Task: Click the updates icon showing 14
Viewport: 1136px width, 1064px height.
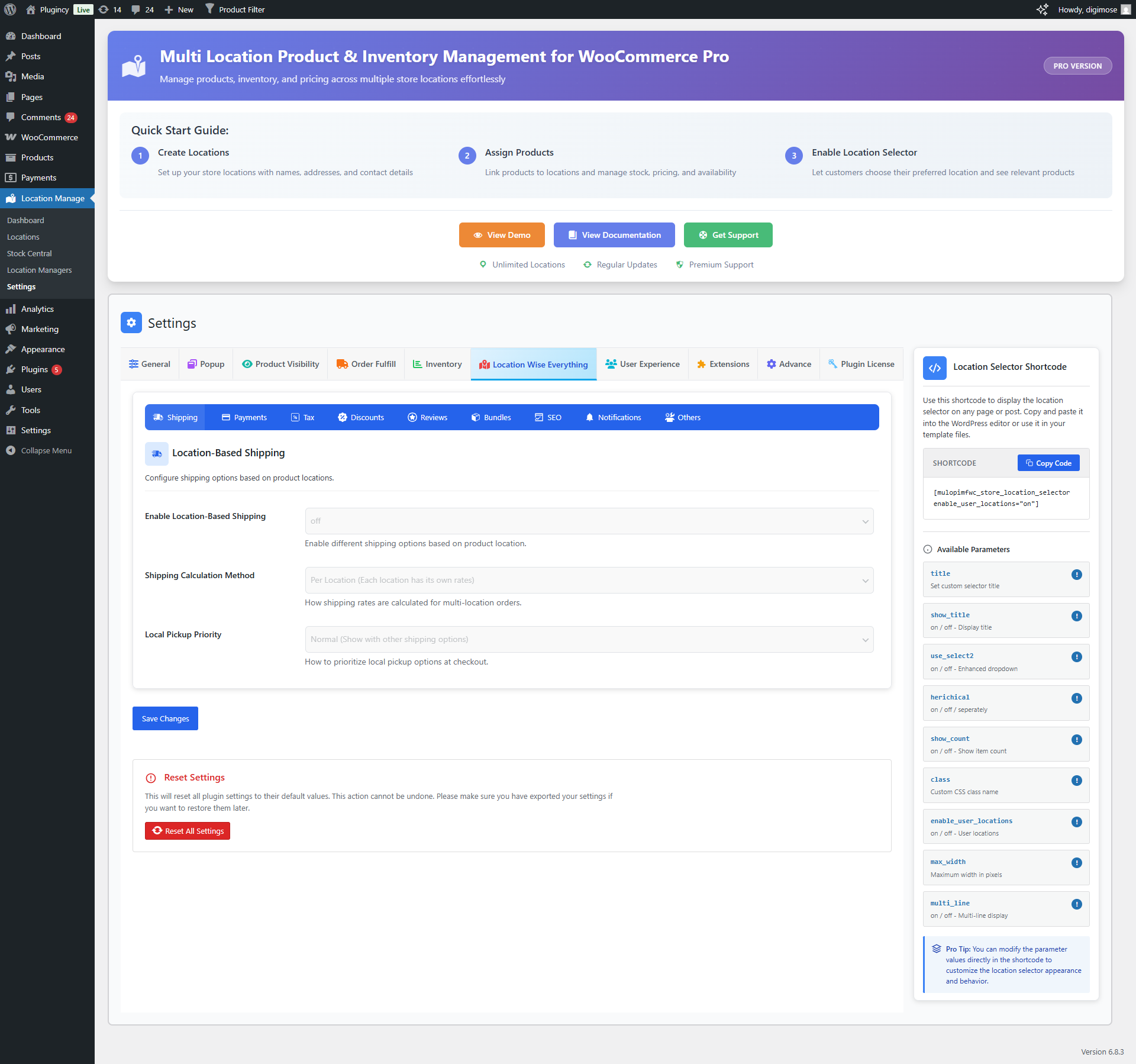Action: click(x=110, y=9)
